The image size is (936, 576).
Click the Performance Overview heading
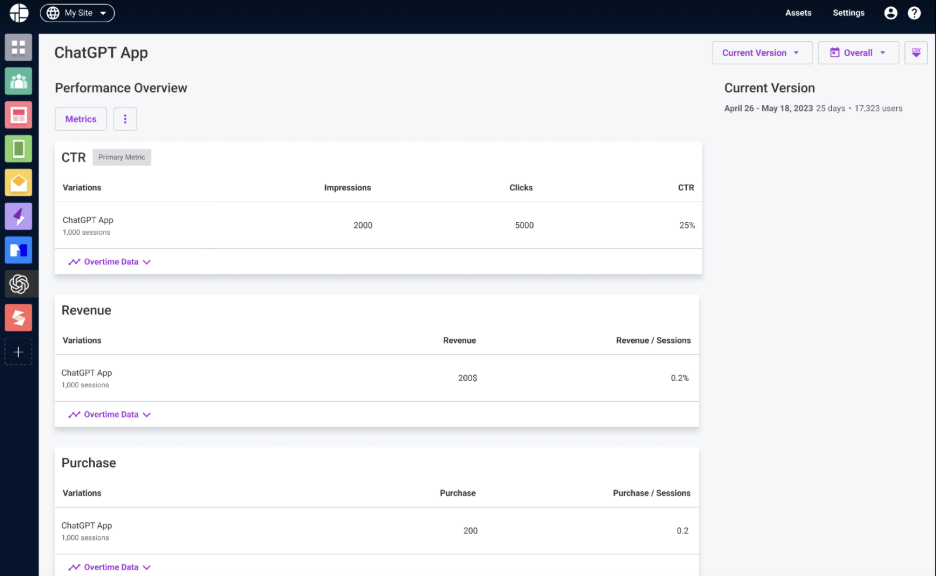click(x=121, y=88)
